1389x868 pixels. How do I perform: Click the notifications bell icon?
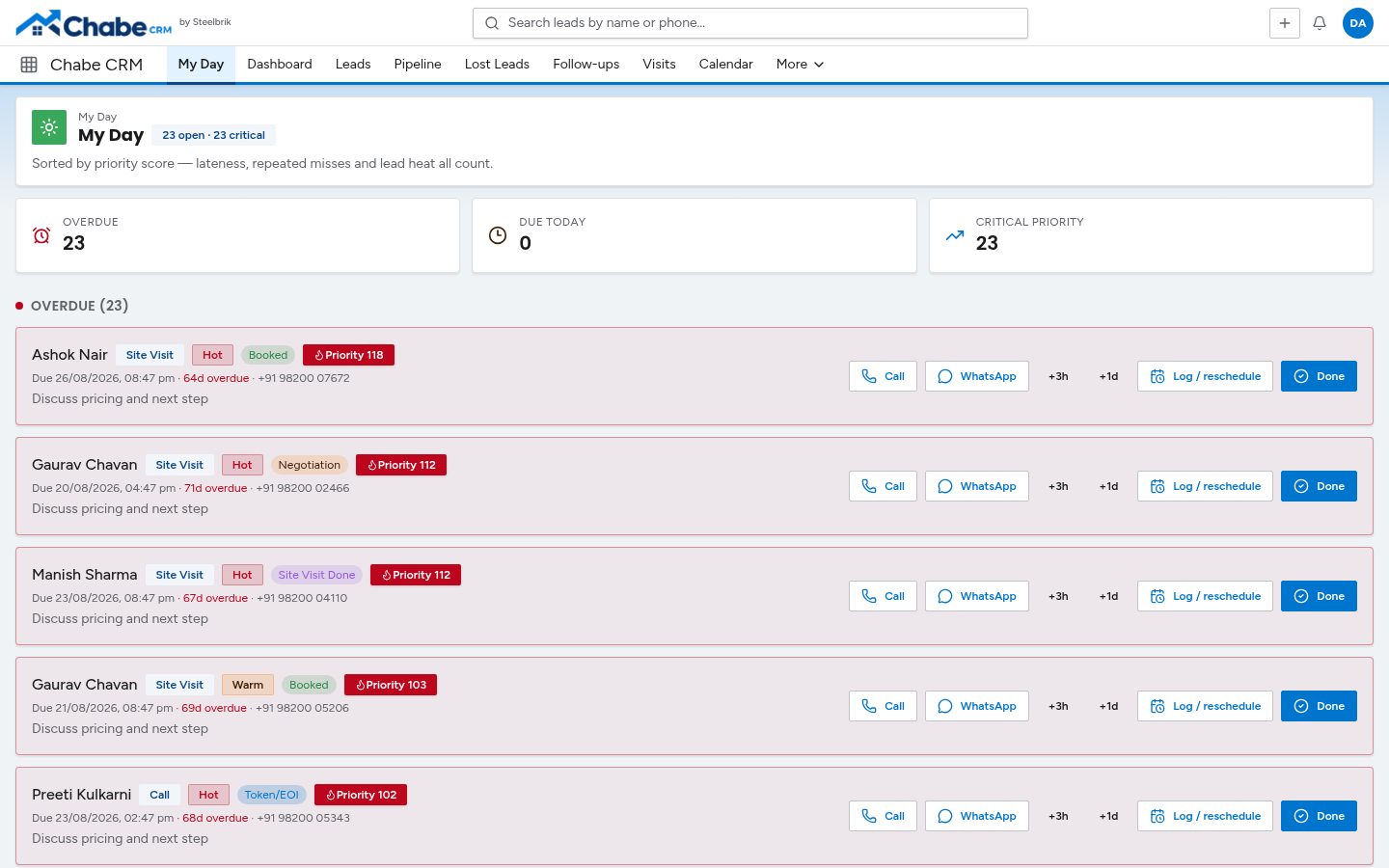coord(1320,23)
